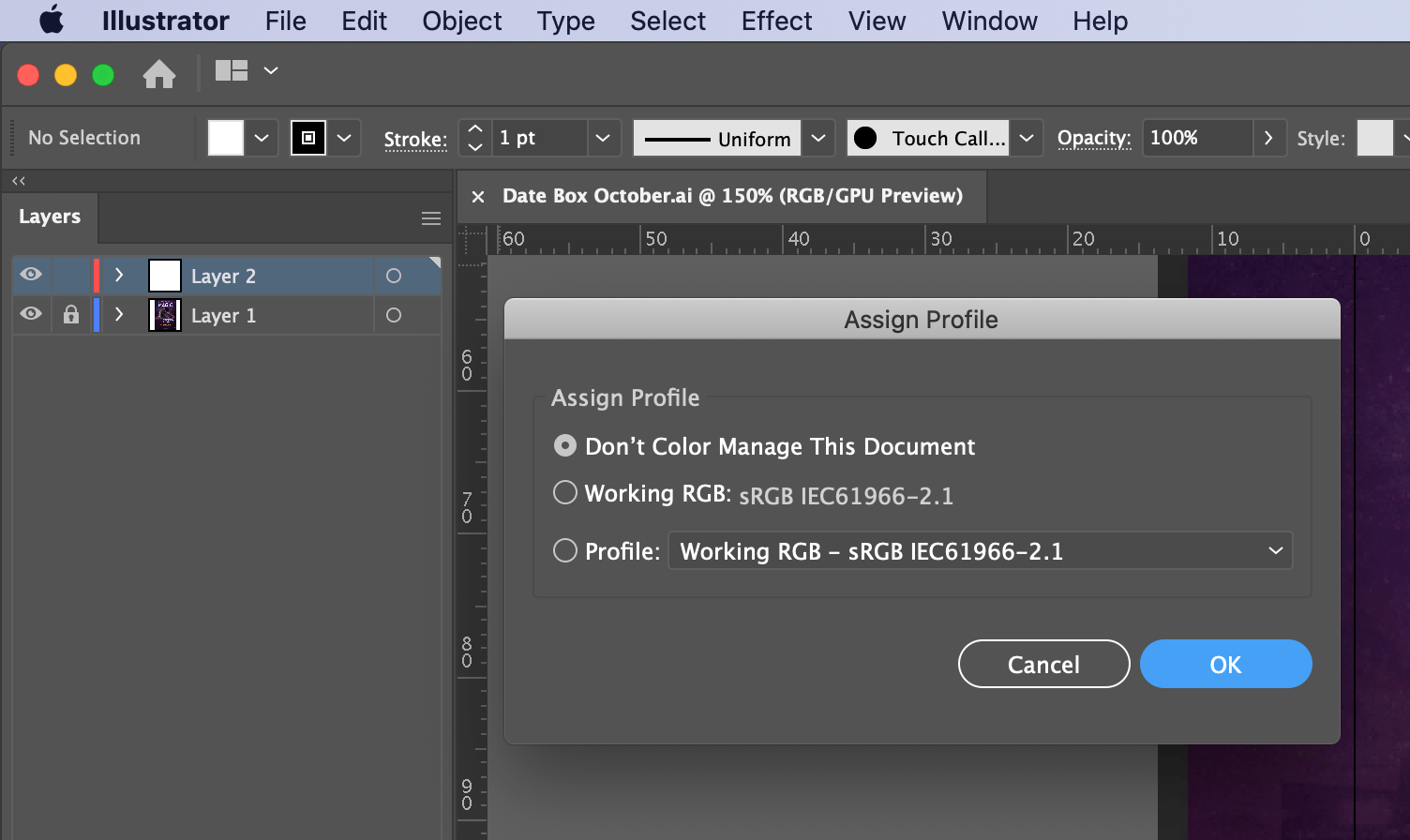Dismiss the dialog via Cancel
1410x840 pixels.
tap(1043, 664)
